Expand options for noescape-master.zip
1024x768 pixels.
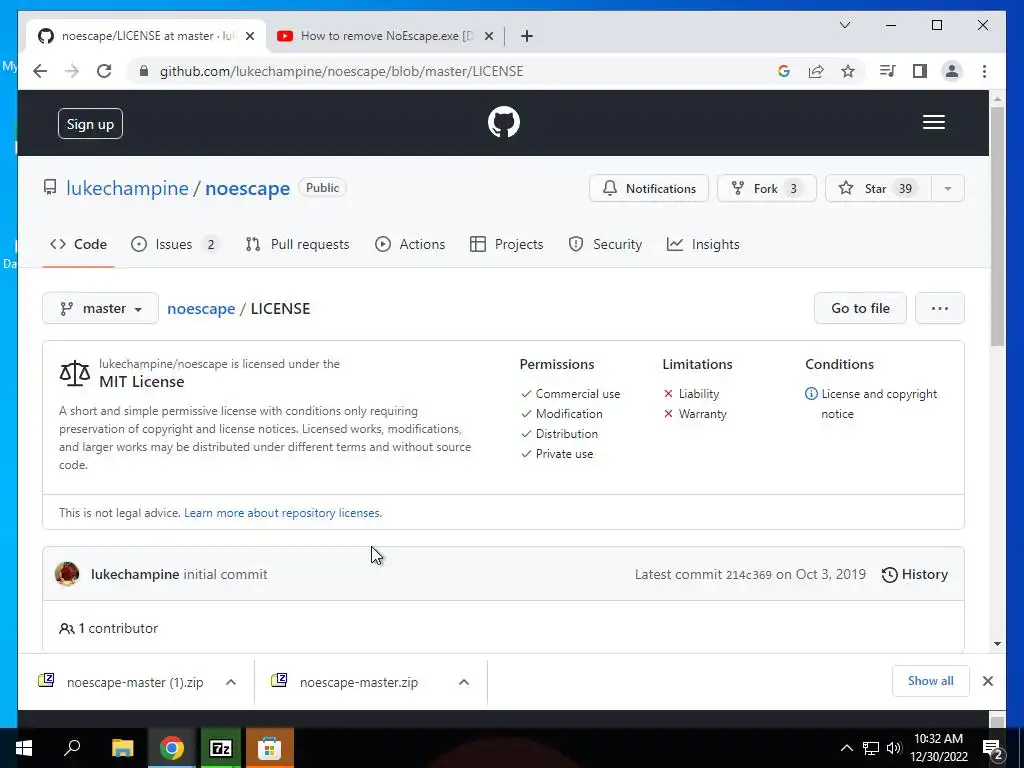tap(464, 682)
